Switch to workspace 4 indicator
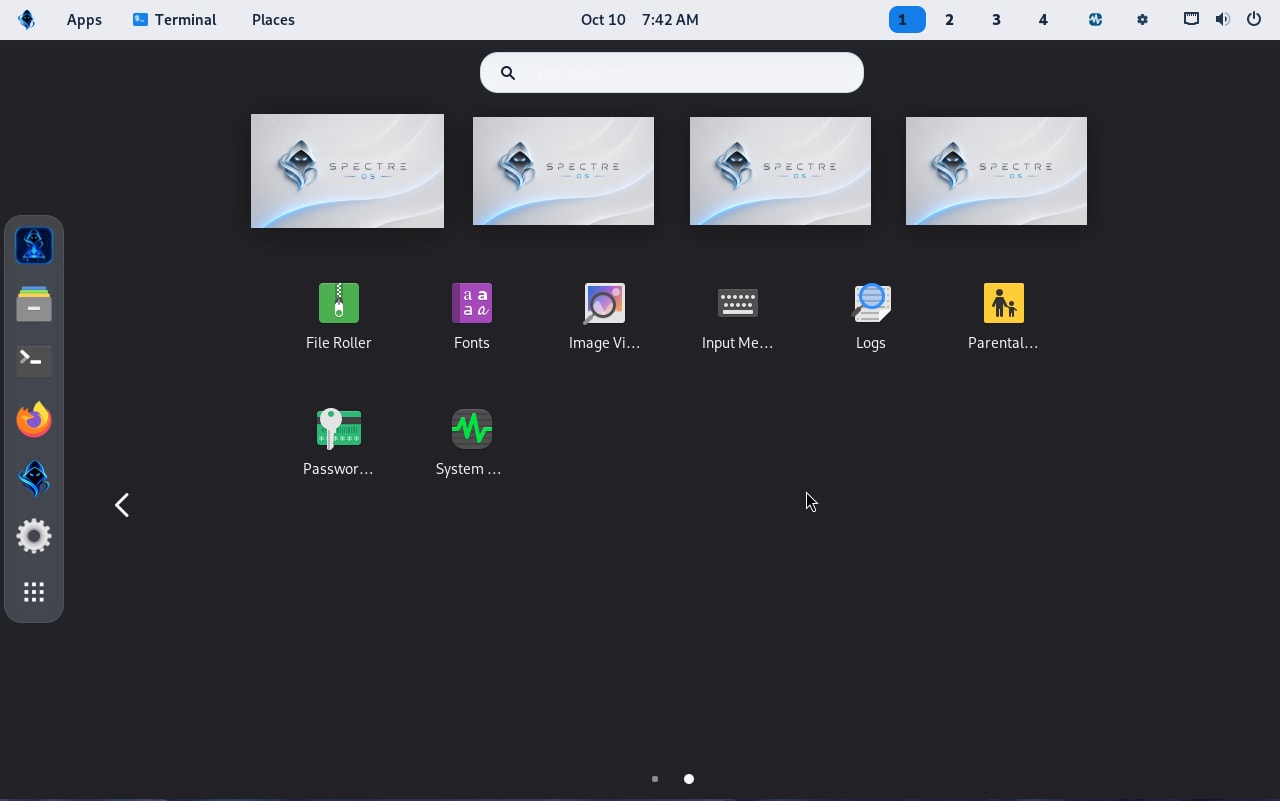Screen dimensions: 1280x801 click(1043, 19)
